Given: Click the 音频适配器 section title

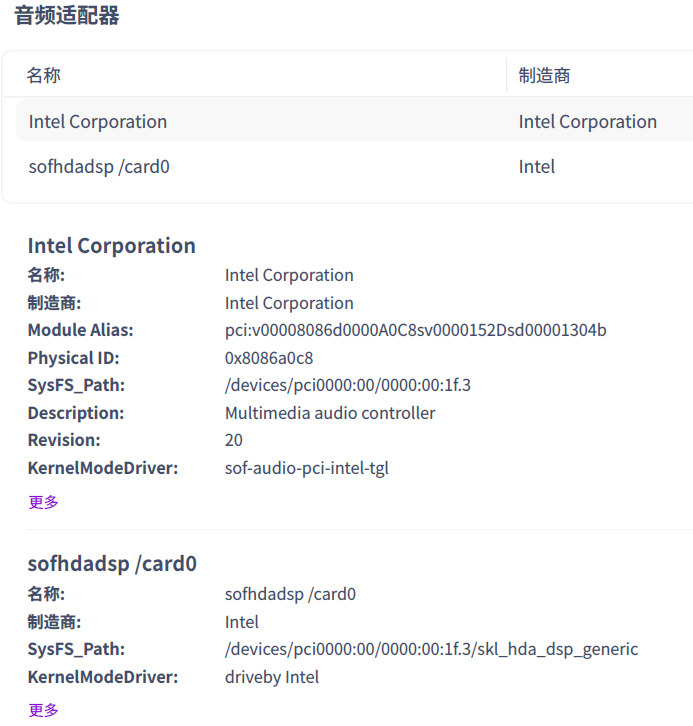Looking at the screenshot, I should (x=67, y=16).
